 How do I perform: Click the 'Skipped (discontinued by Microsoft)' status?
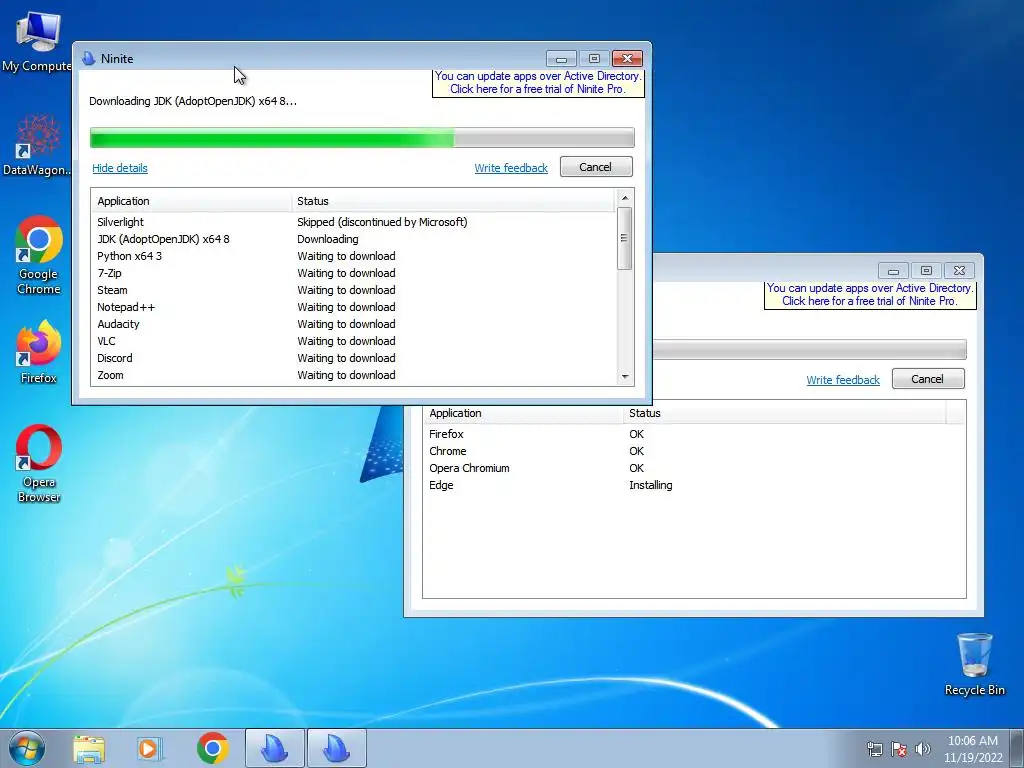tap(382, 222)
